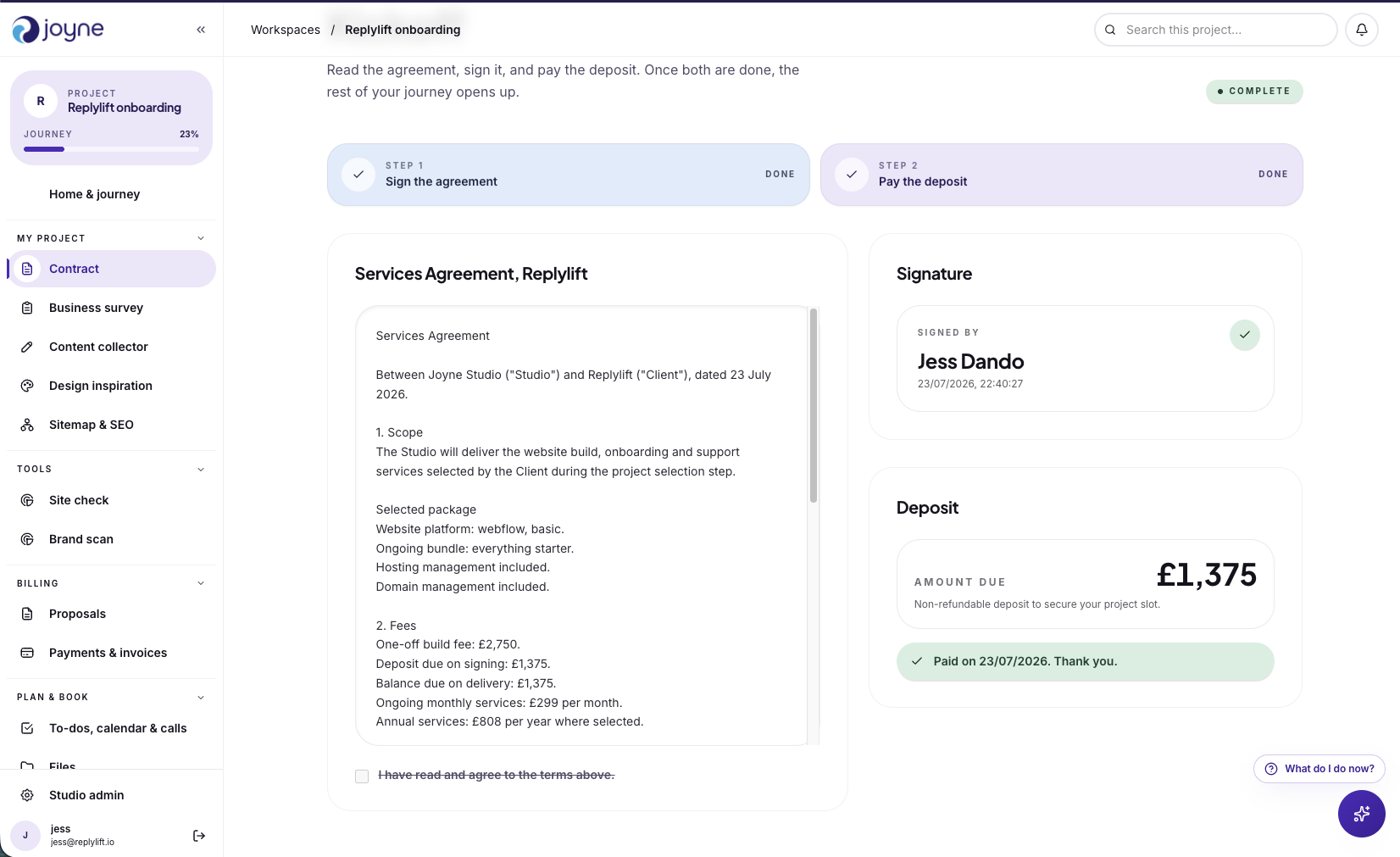
Task: Click the agreement text scrollbar
Action: 814,405
